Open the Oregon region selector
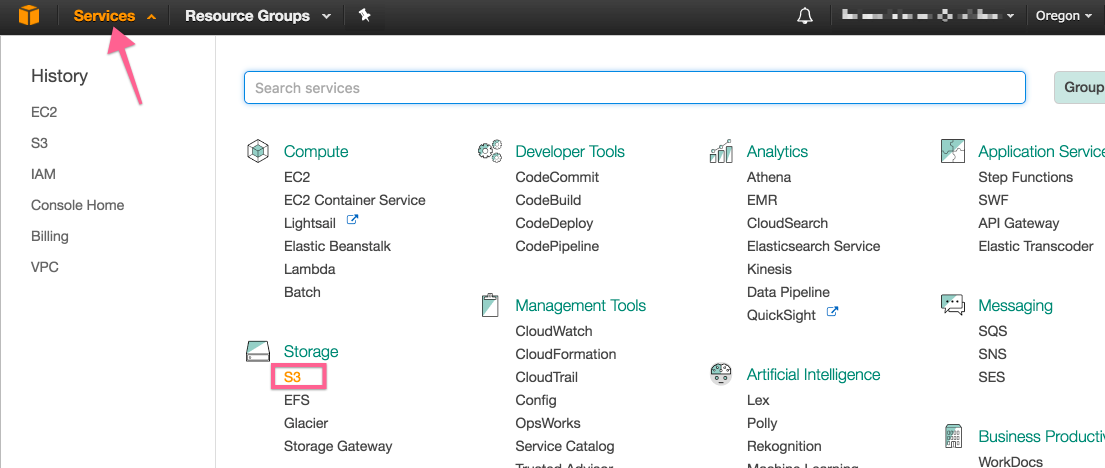Screen dimensions: 1105x468 [1063, 16]
